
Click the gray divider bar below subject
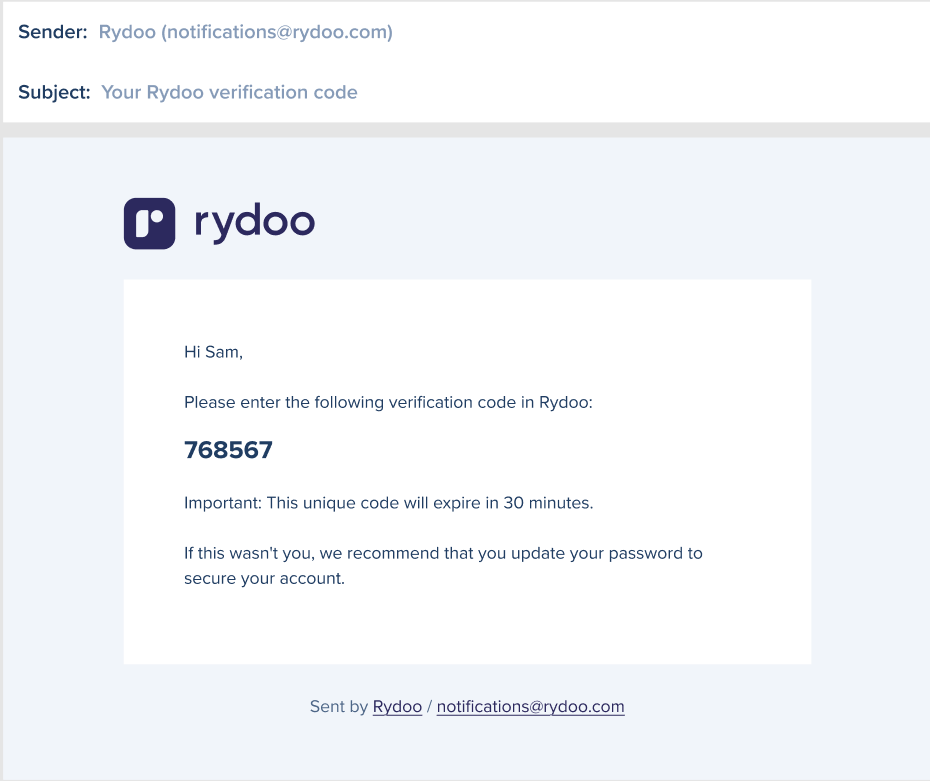point(465,130)
